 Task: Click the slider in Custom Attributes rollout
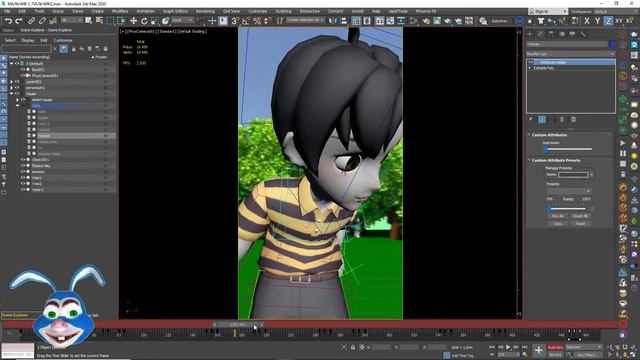tap(568, 149)
